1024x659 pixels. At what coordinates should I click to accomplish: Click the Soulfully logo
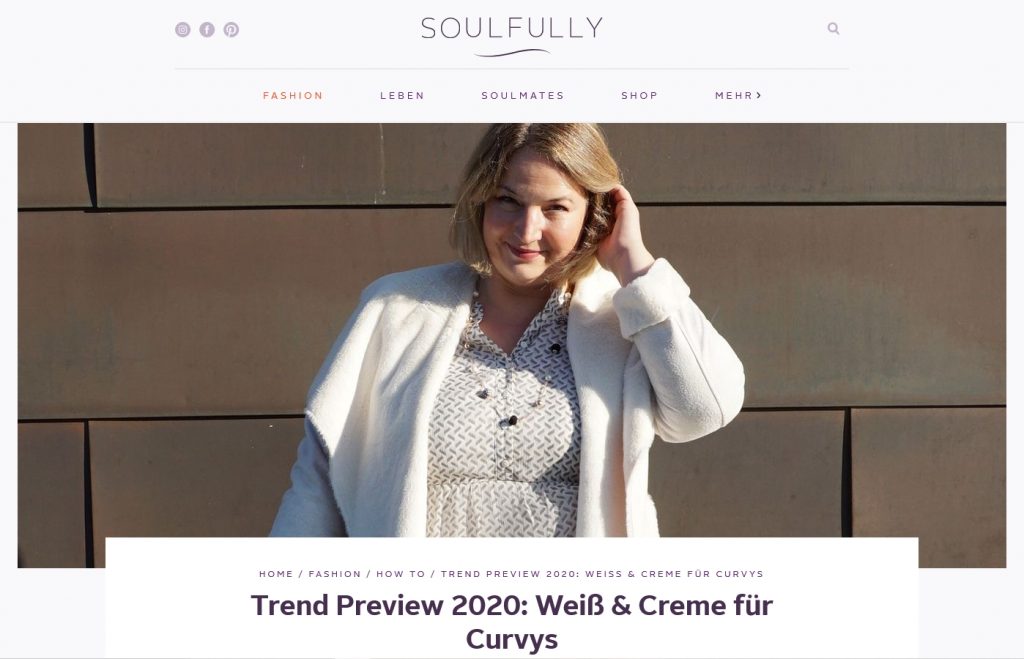click(512, 36)
